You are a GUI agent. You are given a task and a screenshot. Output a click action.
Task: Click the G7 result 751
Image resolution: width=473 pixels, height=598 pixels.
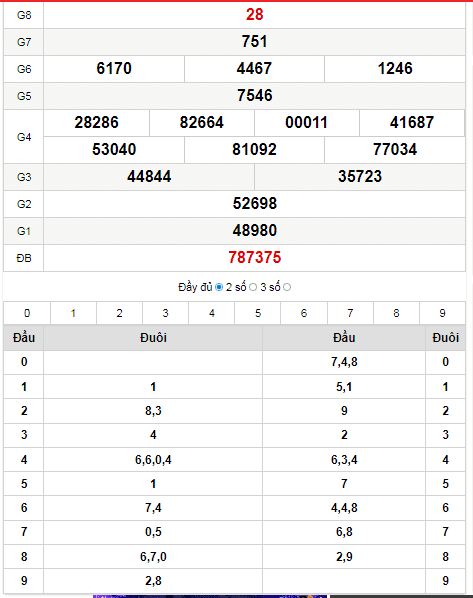pos(254,42)
